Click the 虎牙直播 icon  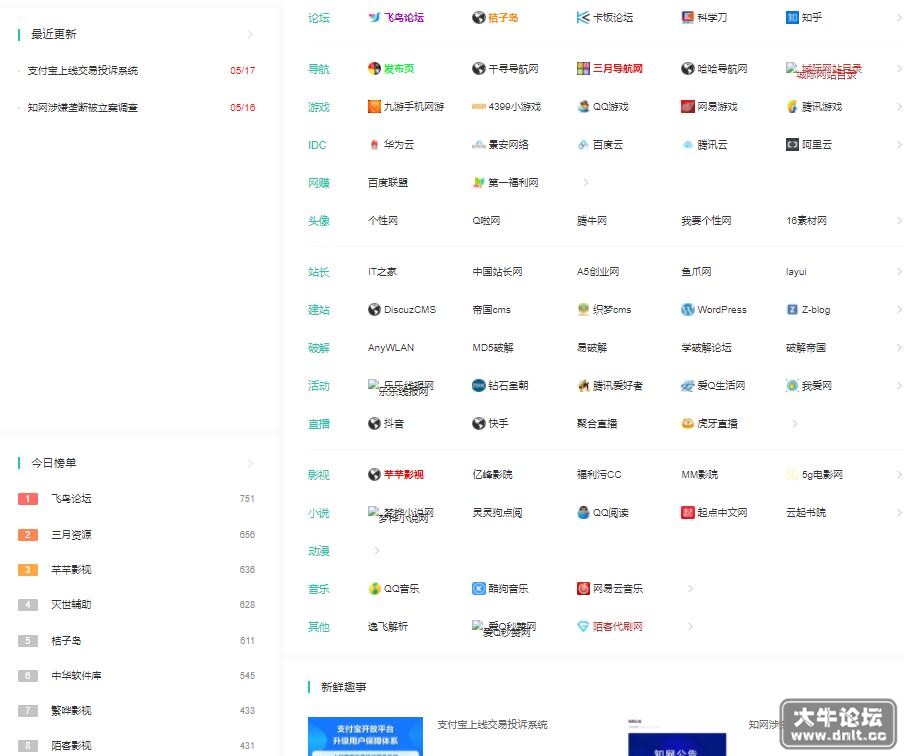(x=688, y=424)
